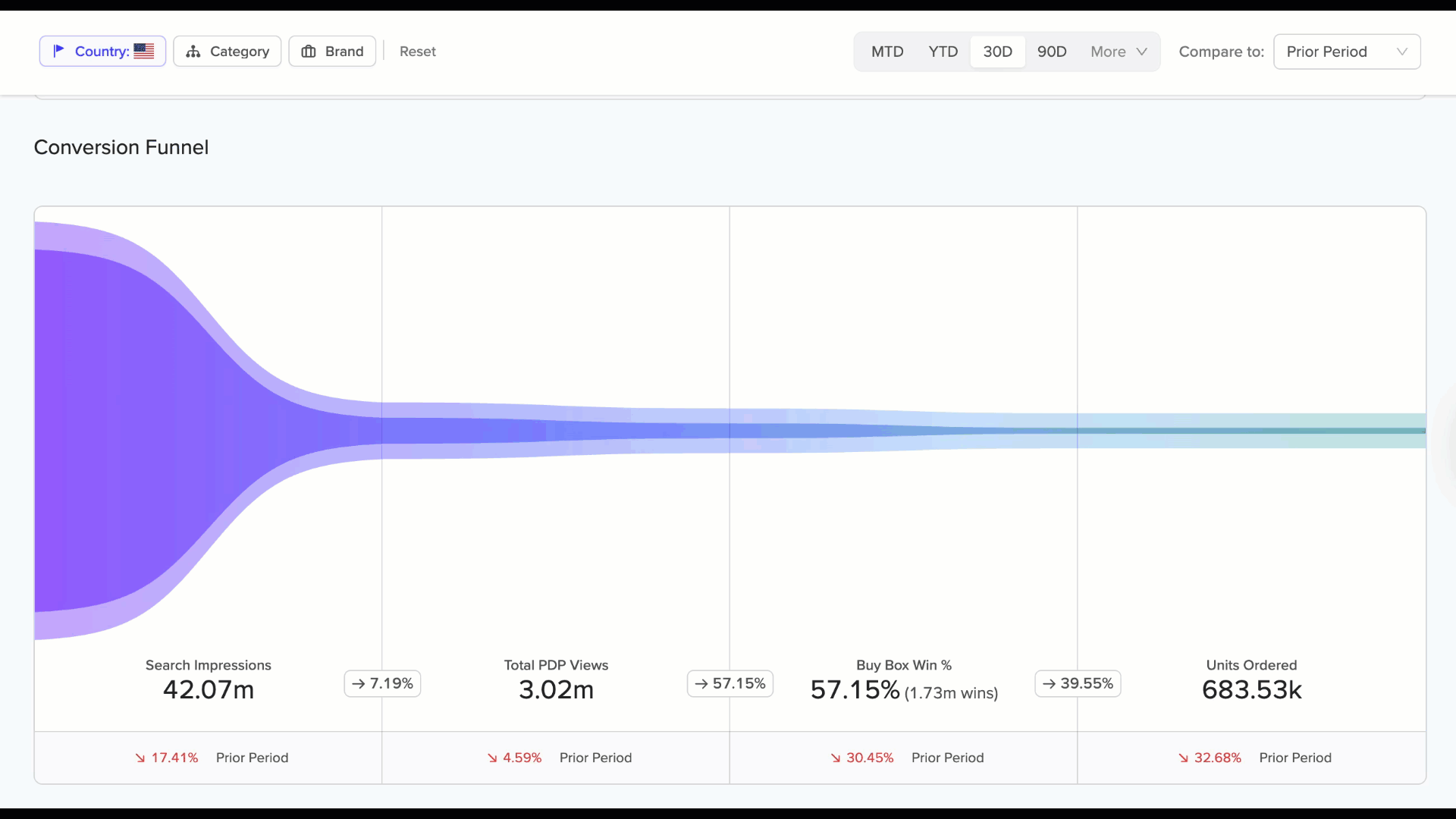The height and width of the screenshot is (819, 1456).
Task: Click the Search Impressions label
Action: tap(209, 665)
